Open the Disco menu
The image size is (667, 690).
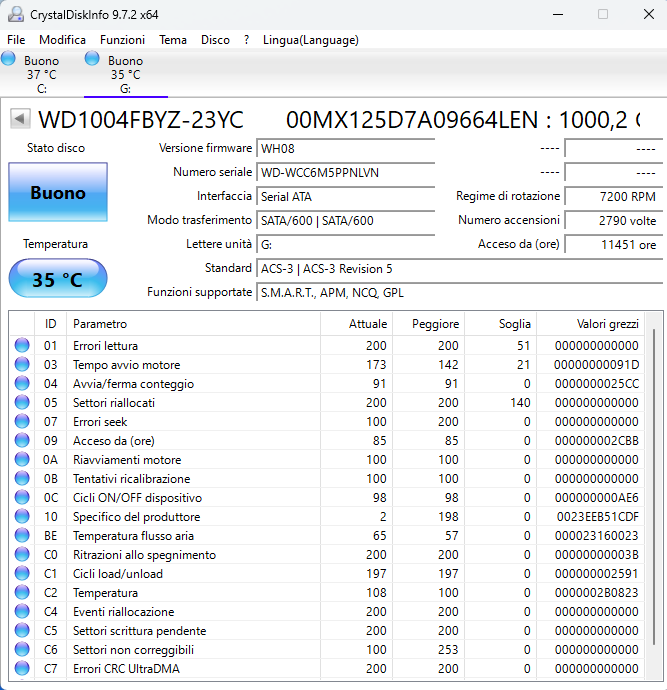pyautogui.click(x=215, y=40)
